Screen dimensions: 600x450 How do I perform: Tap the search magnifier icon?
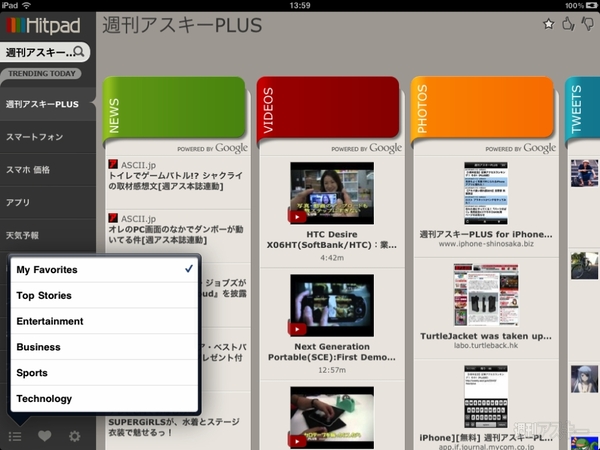pyautogui.click(x=78, y=51)
